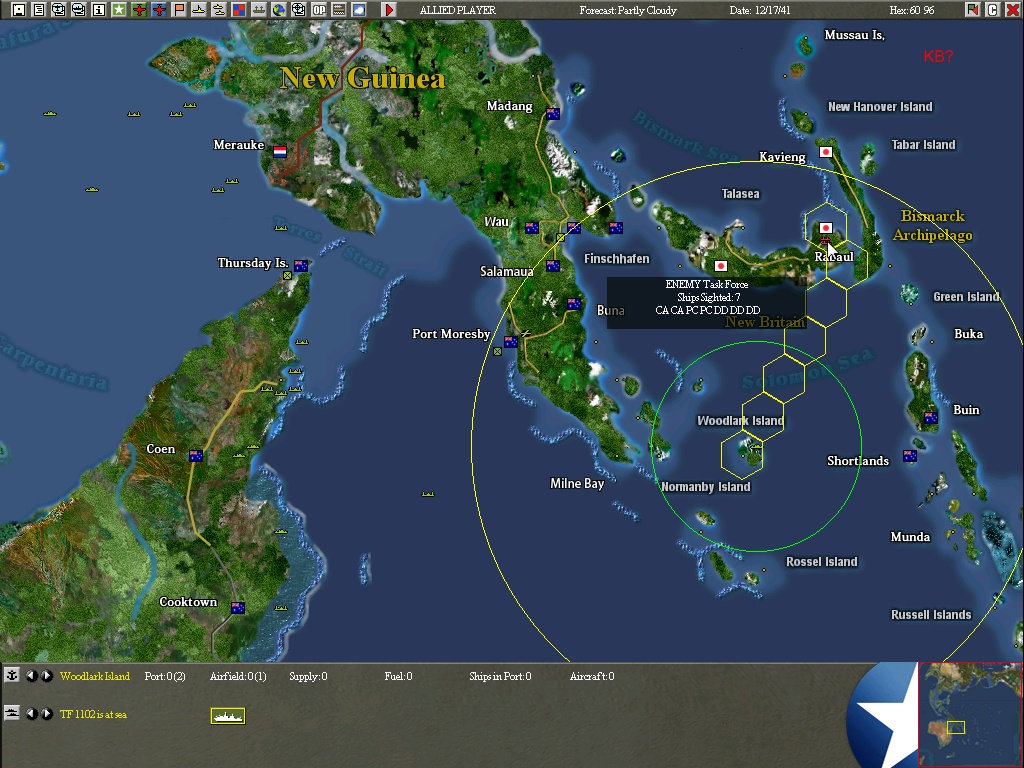Select the Australian flag at Buin
Screen dimensions: 1024x768
coord(931,417)
